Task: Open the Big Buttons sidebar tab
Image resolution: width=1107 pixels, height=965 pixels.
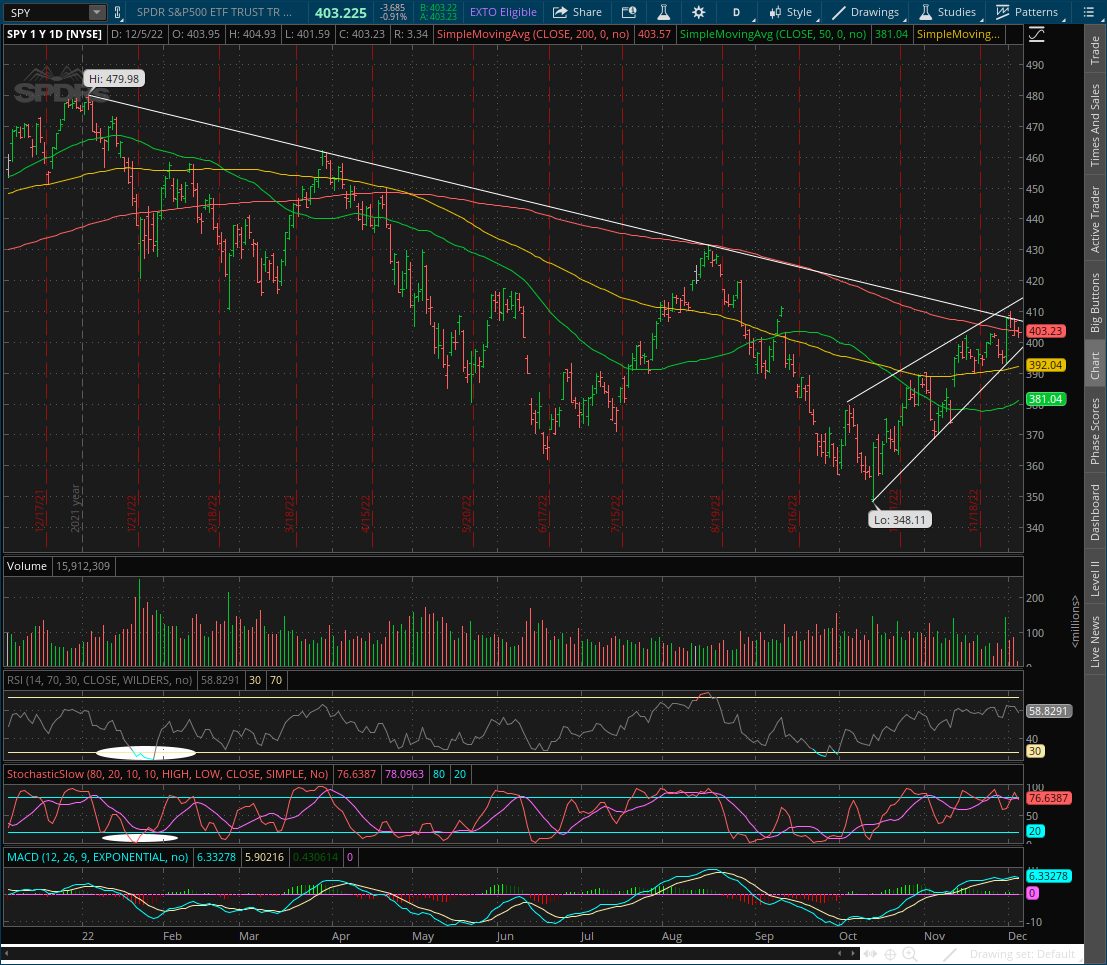Action: pos(1095,302)
